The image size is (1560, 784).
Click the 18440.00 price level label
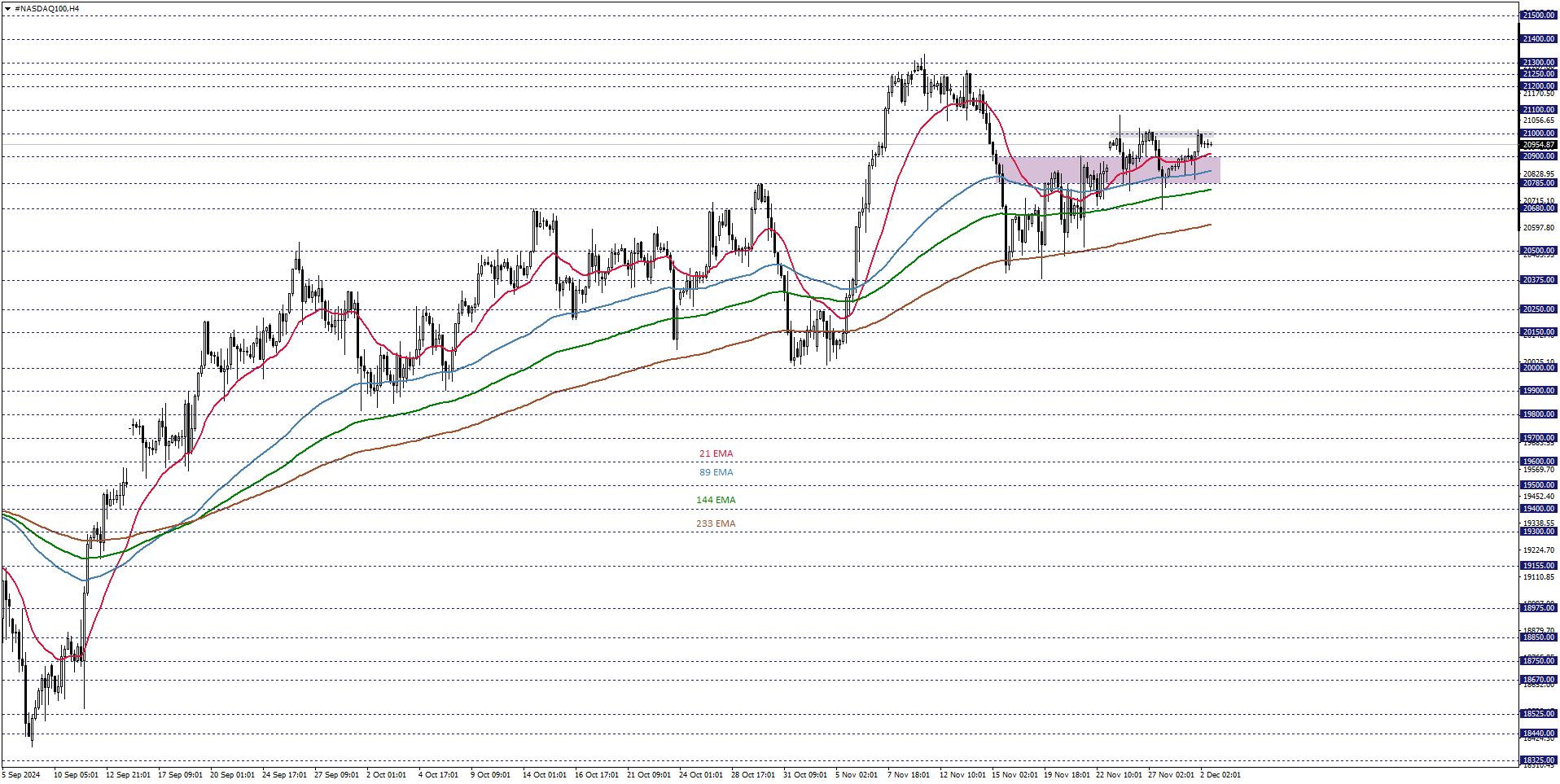(1538, 734)
